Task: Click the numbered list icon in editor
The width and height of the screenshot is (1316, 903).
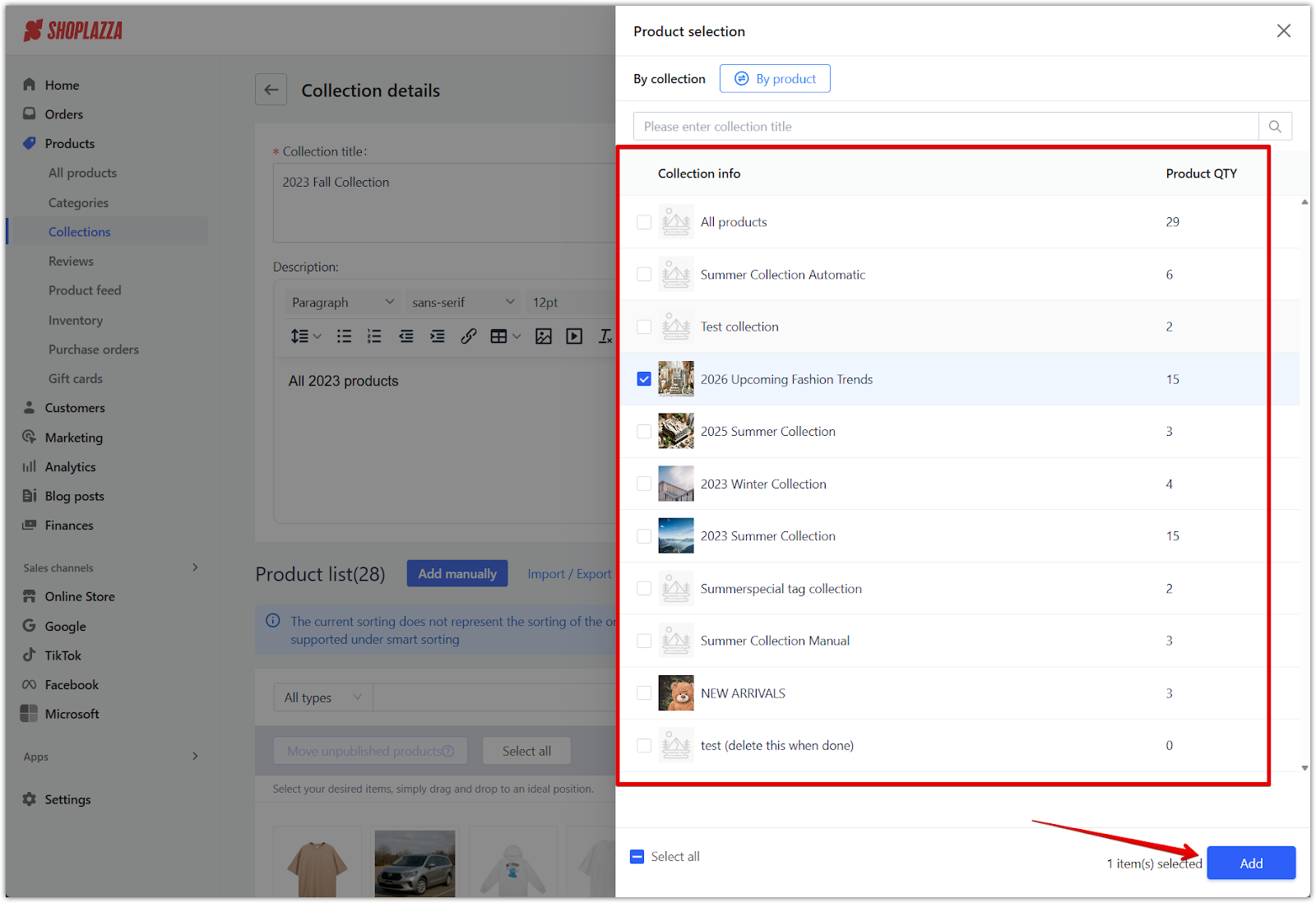Action: [374, 336]
